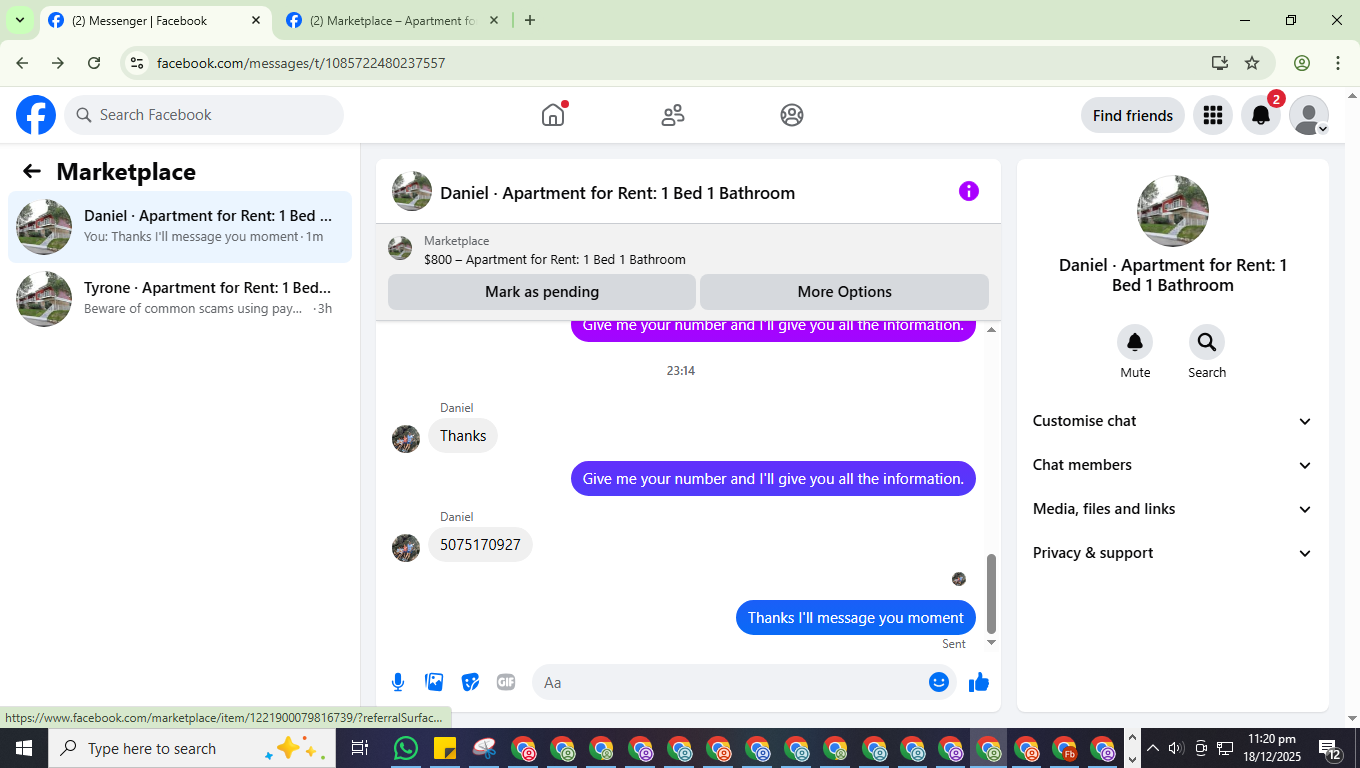1360x768 pixels.
Task: Open the Daniel apartment conversation
Action: 180,227
